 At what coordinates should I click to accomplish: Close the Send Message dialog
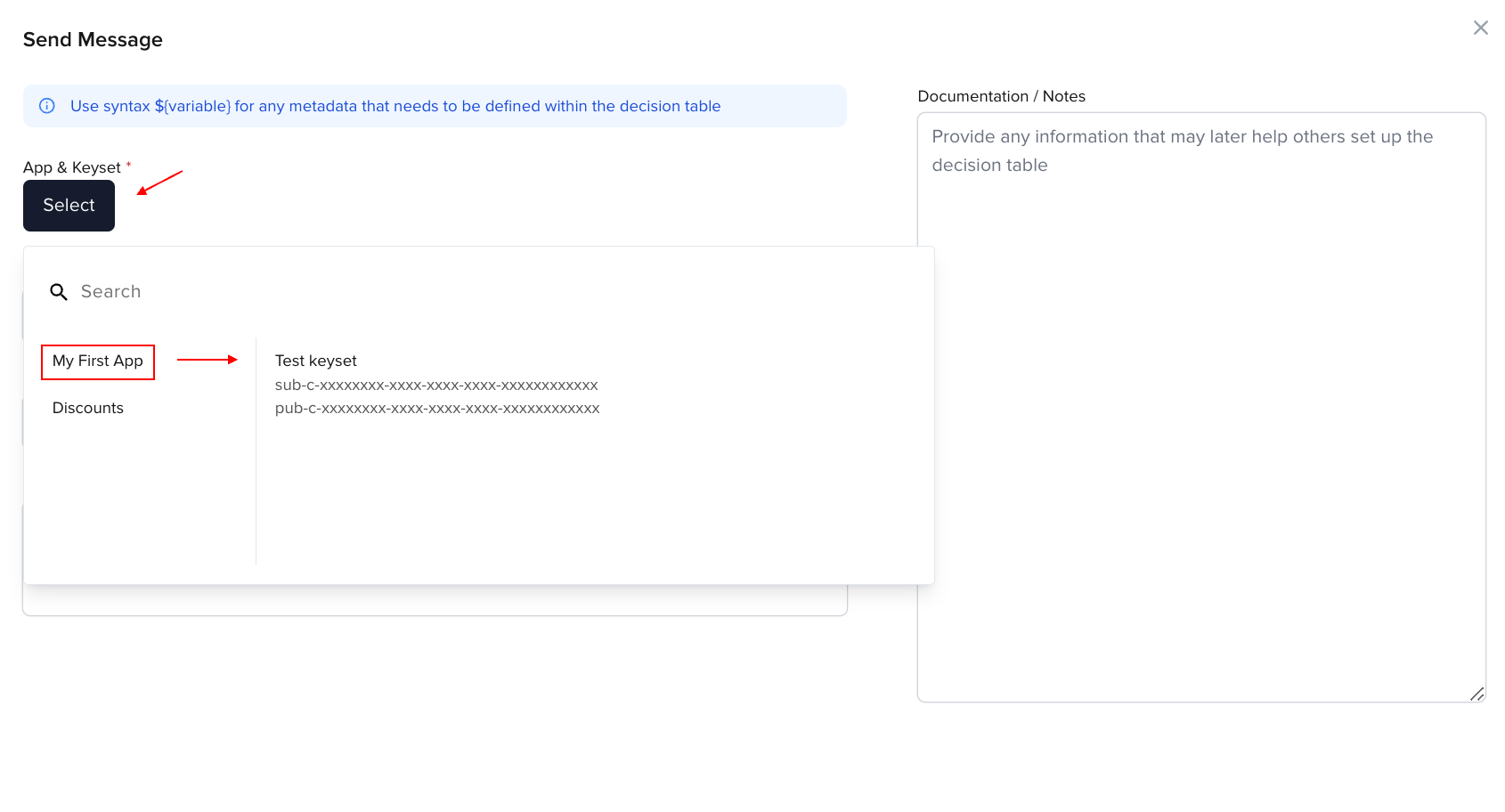coord(1480,28)
